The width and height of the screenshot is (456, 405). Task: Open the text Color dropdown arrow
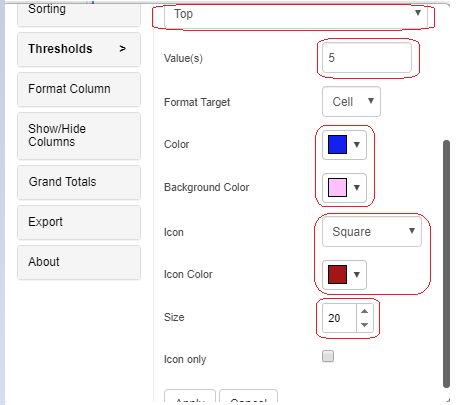357,145
